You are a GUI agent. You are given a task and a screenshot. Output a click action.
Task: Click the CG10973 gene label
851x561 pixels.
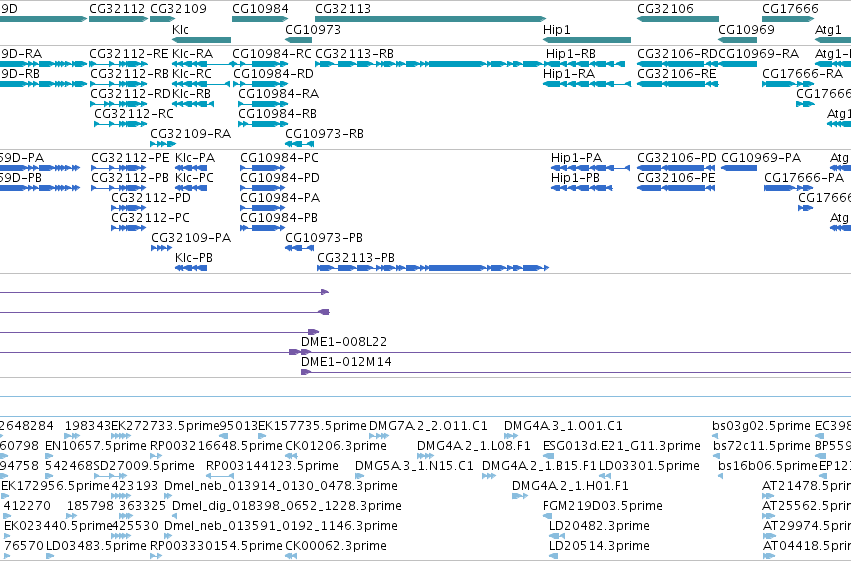313,29
